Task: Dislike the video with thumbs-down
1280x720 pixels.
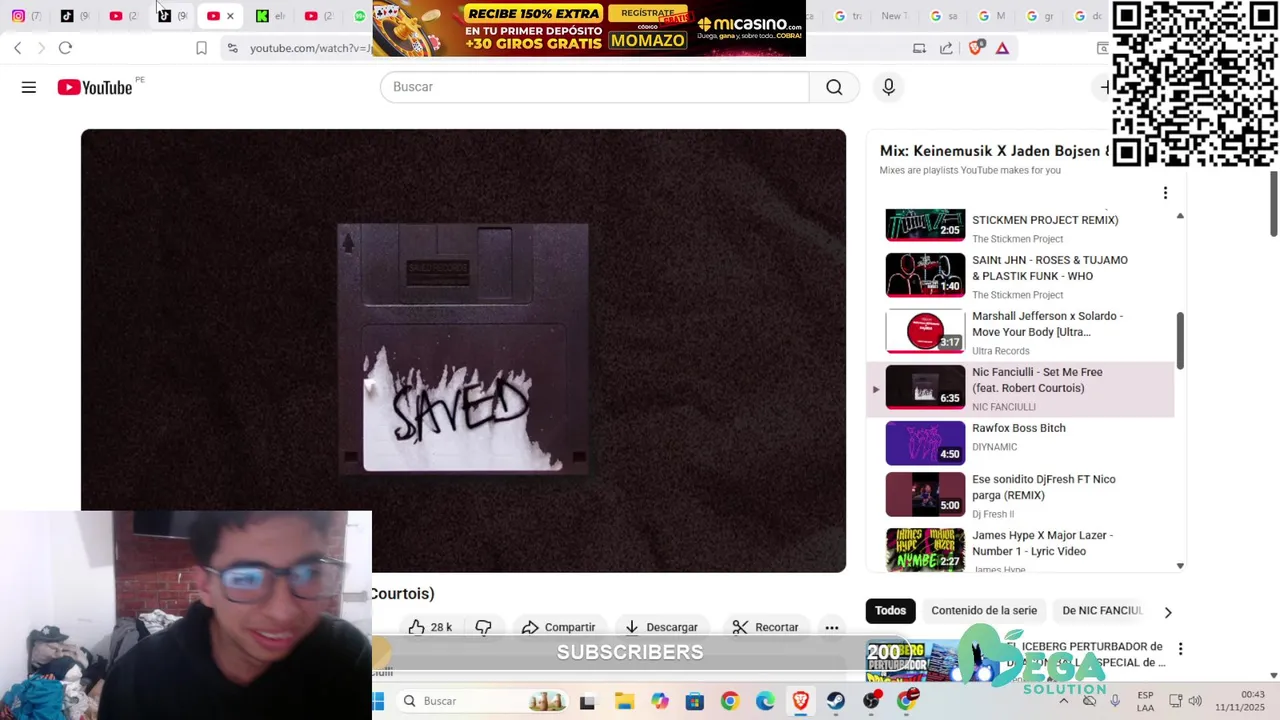Action: [484, 627]
